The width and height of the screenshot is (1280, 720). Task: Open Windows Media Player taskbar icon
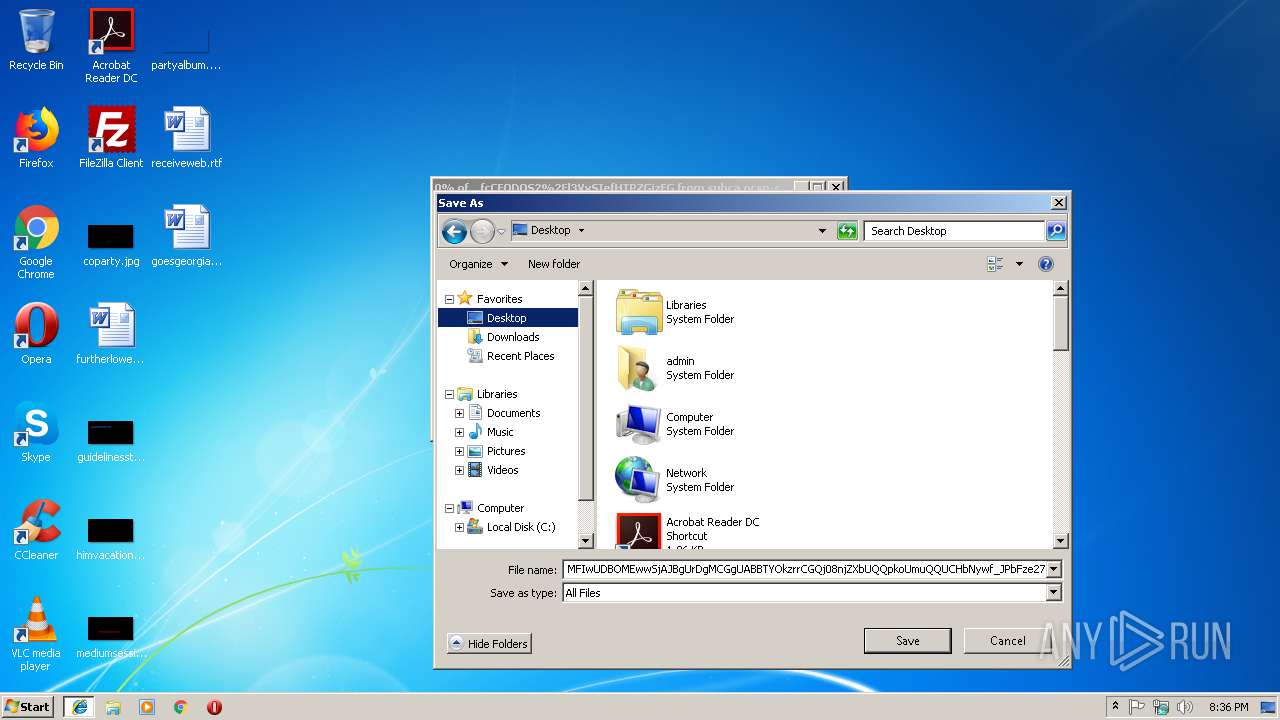(147, 707)
